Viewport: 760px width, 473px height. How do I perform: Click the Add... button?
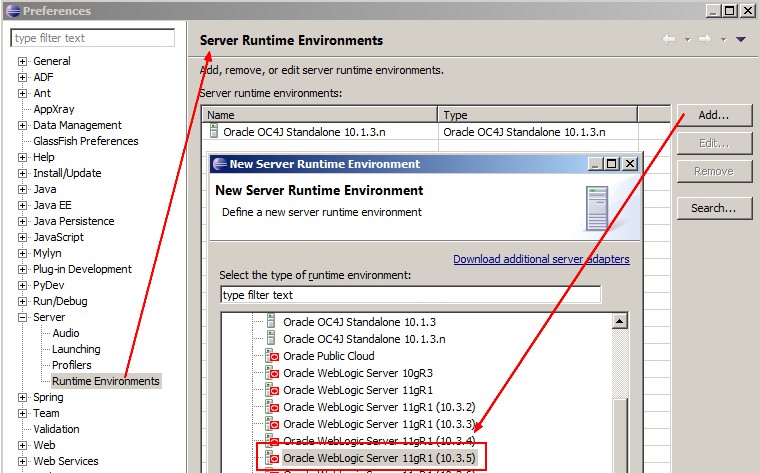(x=714, y=115)
